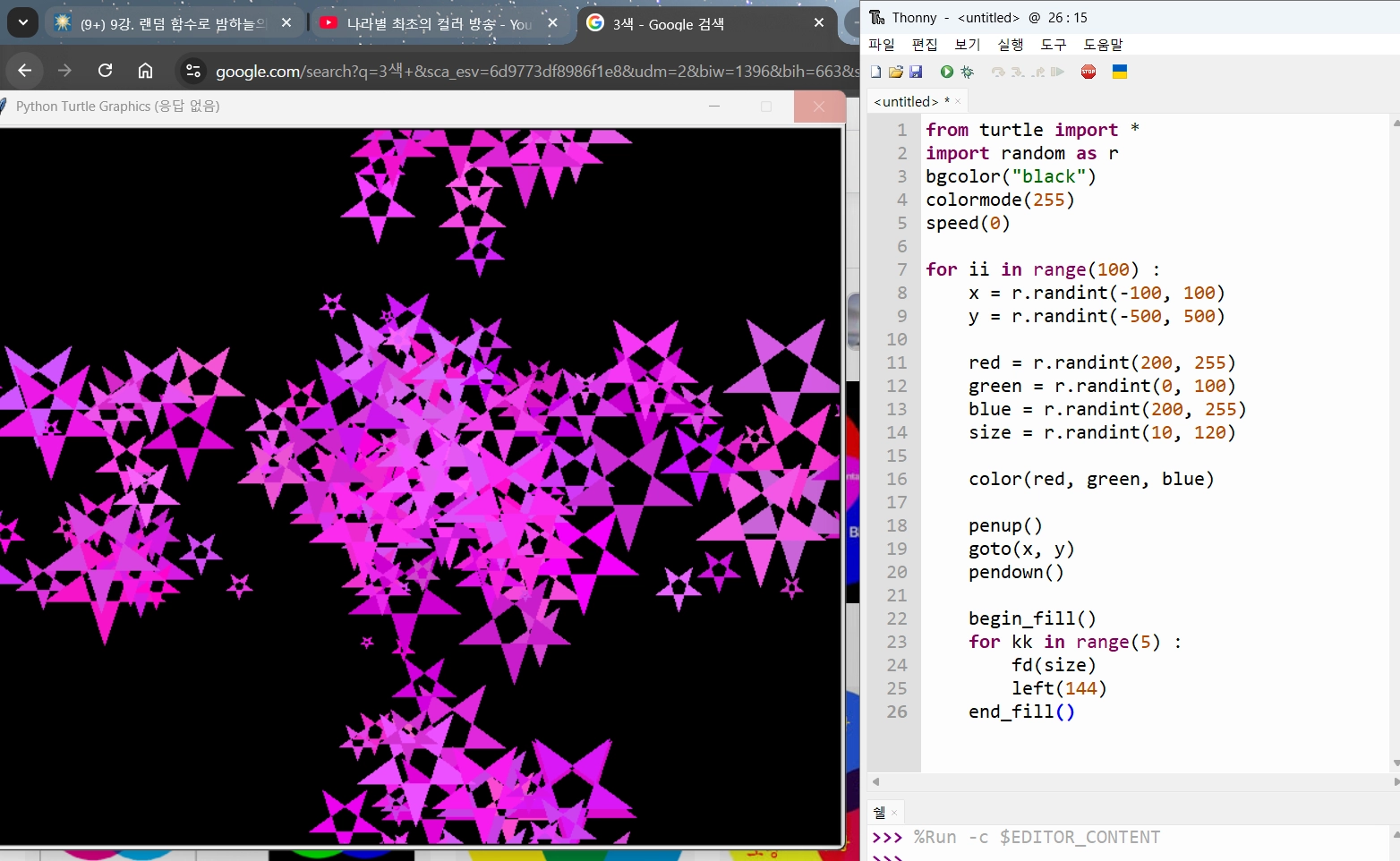Save the script with the floppy disk icon

coord(916,72)
